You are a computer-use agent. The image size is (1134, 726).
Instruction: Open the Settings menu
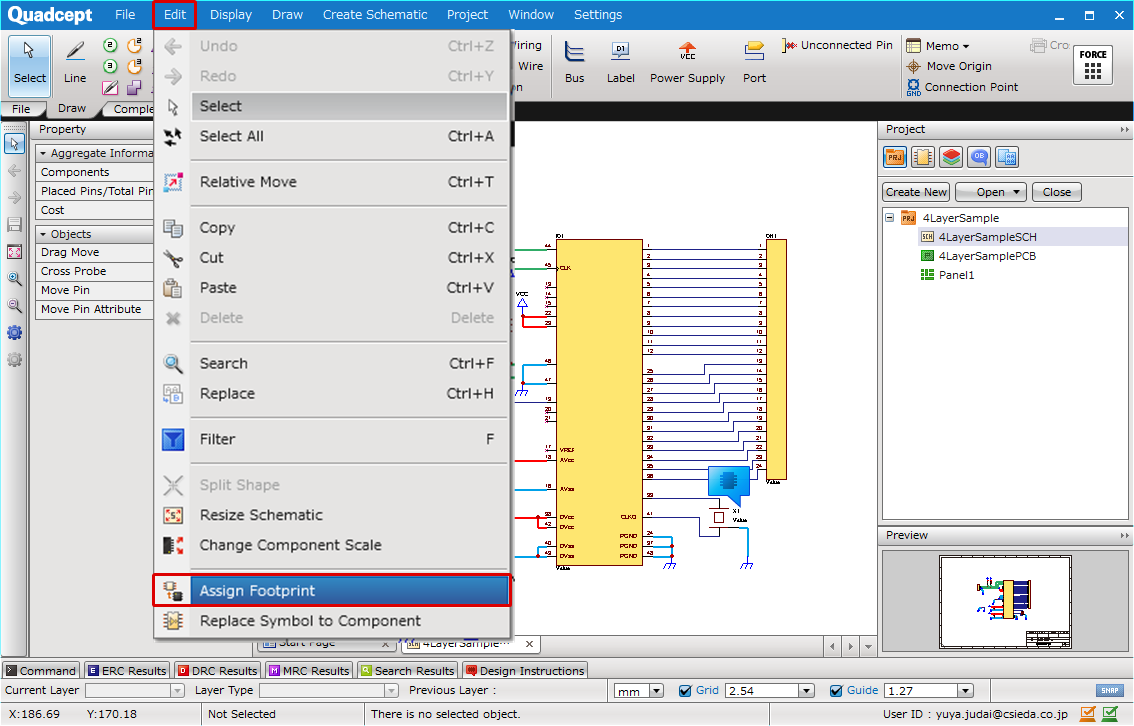pyautogui.click(x=597, y=14)
